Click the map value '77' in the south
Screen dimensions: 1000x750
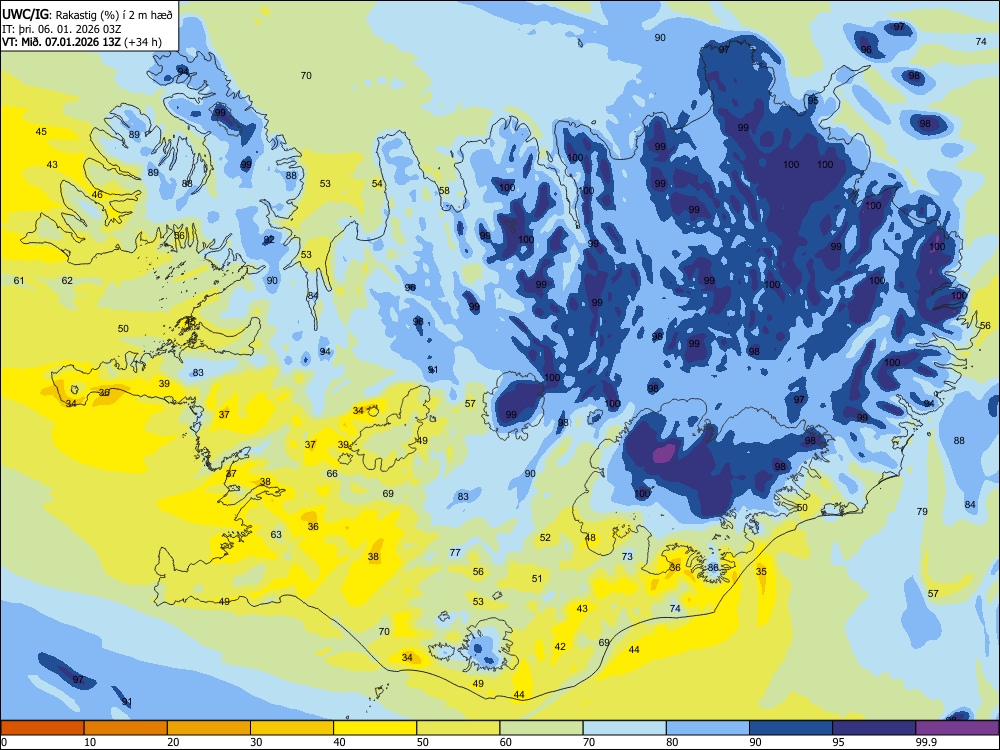tap(455, 552)
